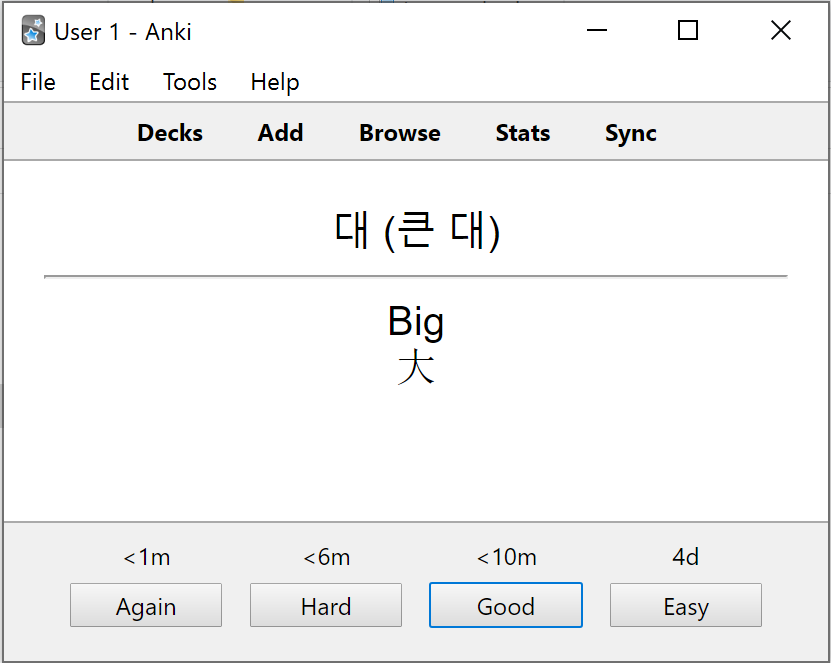Screen dimensions: 831x664
Task: Maximize the Anki window
Action: pos(688,30)
